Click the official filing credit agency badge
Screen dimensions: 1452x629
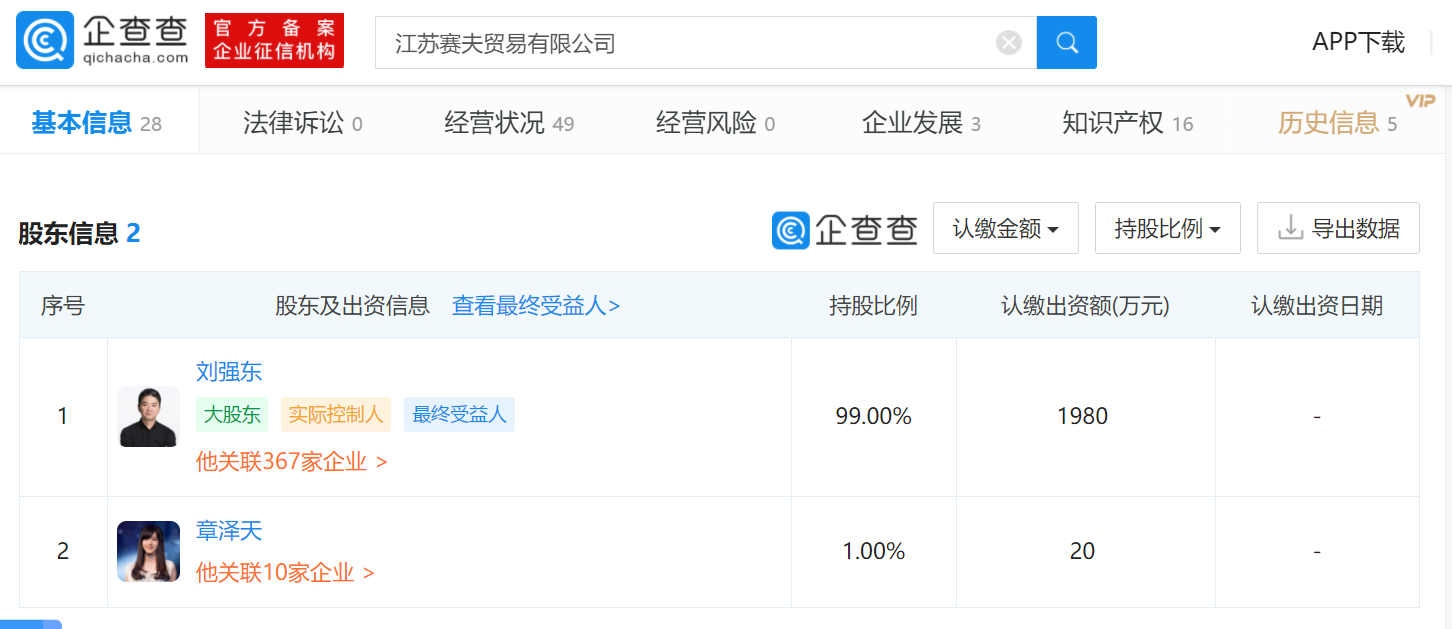pos(274,41)
